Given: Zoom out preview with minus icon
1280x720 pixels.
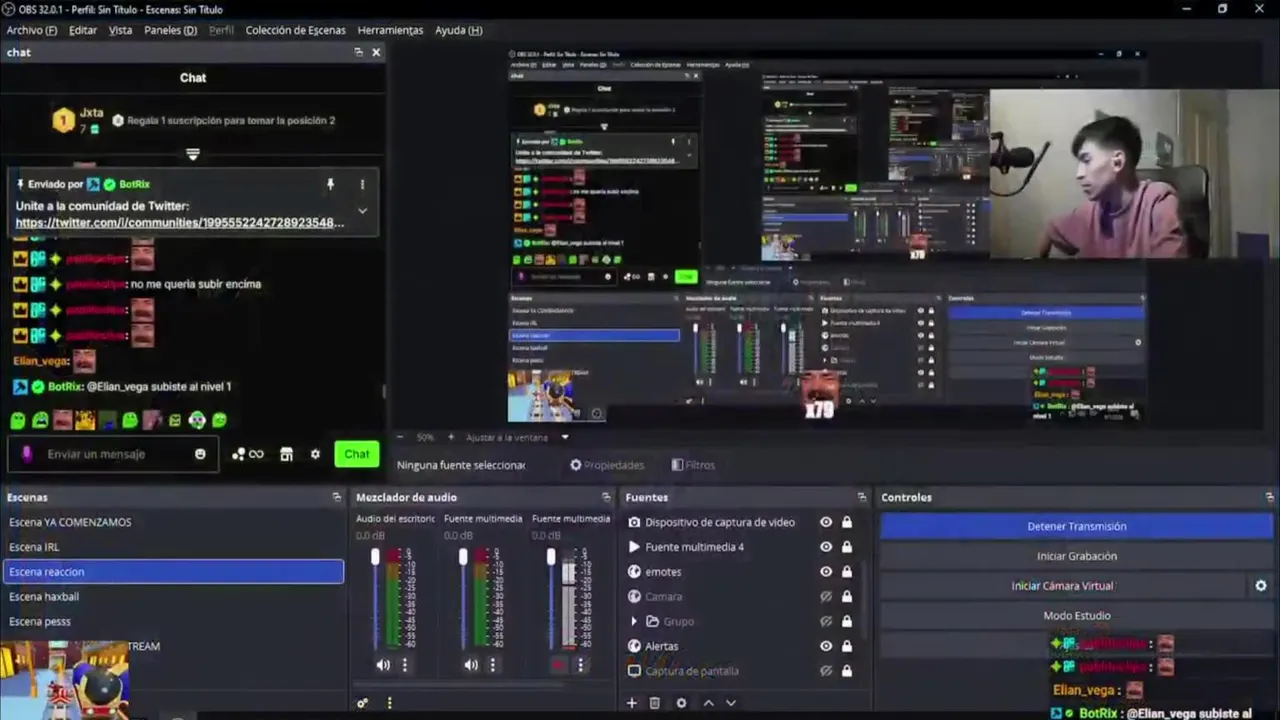Looking at the screenshot, I should 400,437.
